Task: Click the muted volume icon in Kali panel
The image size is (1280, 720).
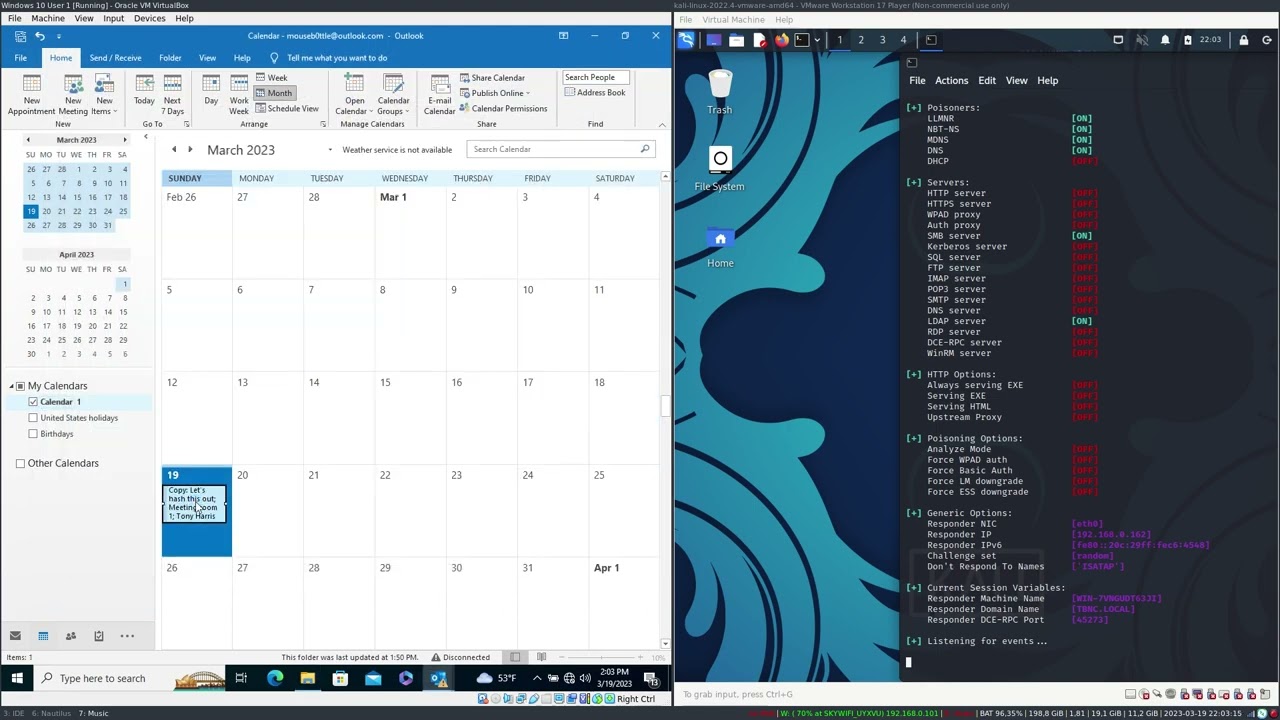Action: [x=1141, y=40]
